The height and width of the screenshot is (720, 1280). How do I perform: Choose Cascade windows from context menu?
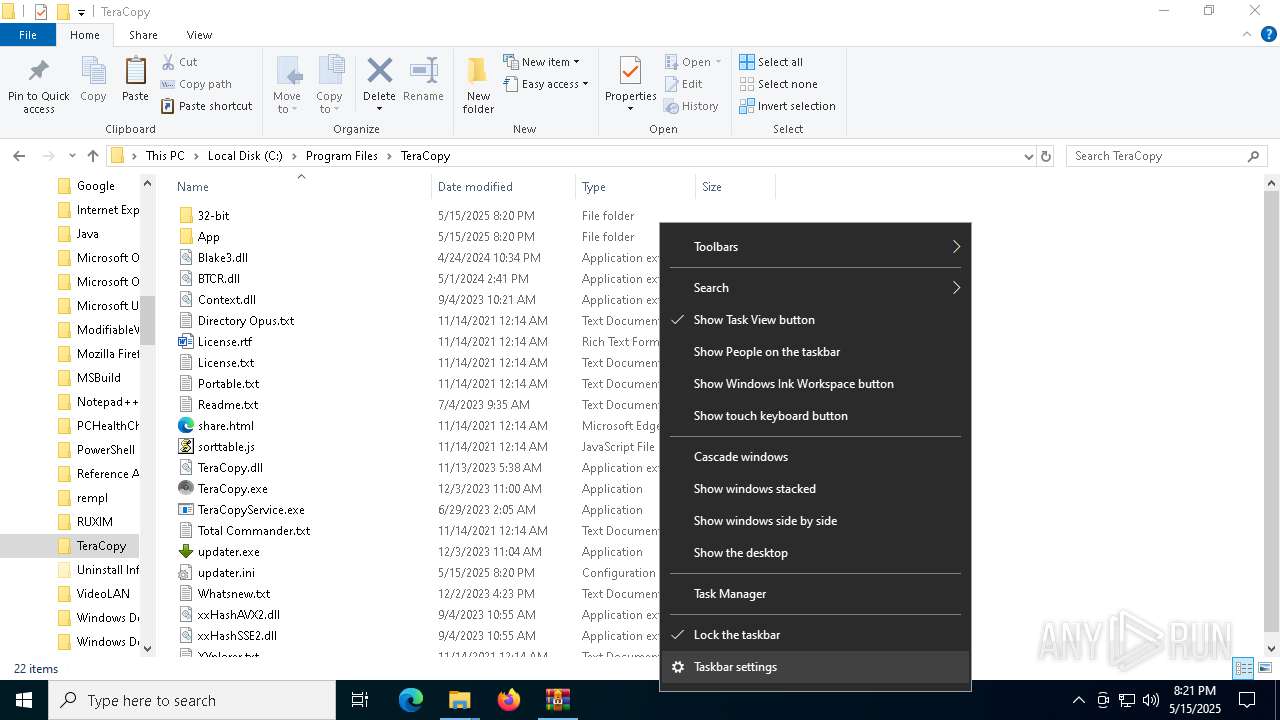click(x=815, y=457)
